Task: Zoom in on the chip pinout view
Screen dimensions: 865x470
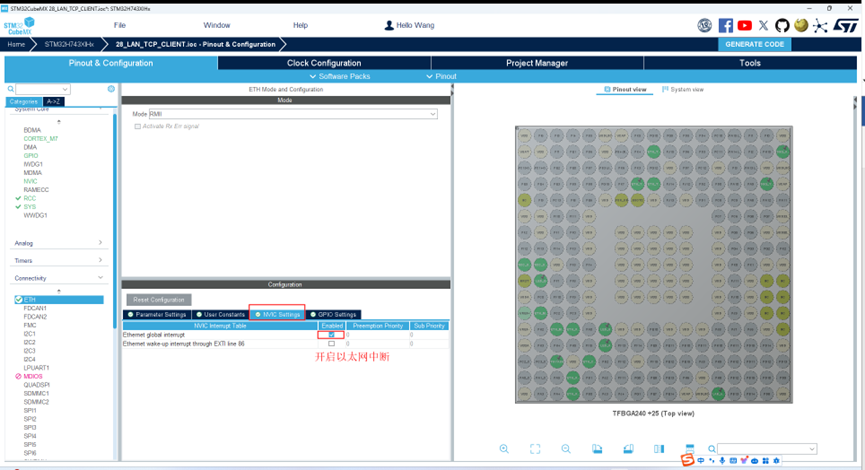Action: point(504,449)
